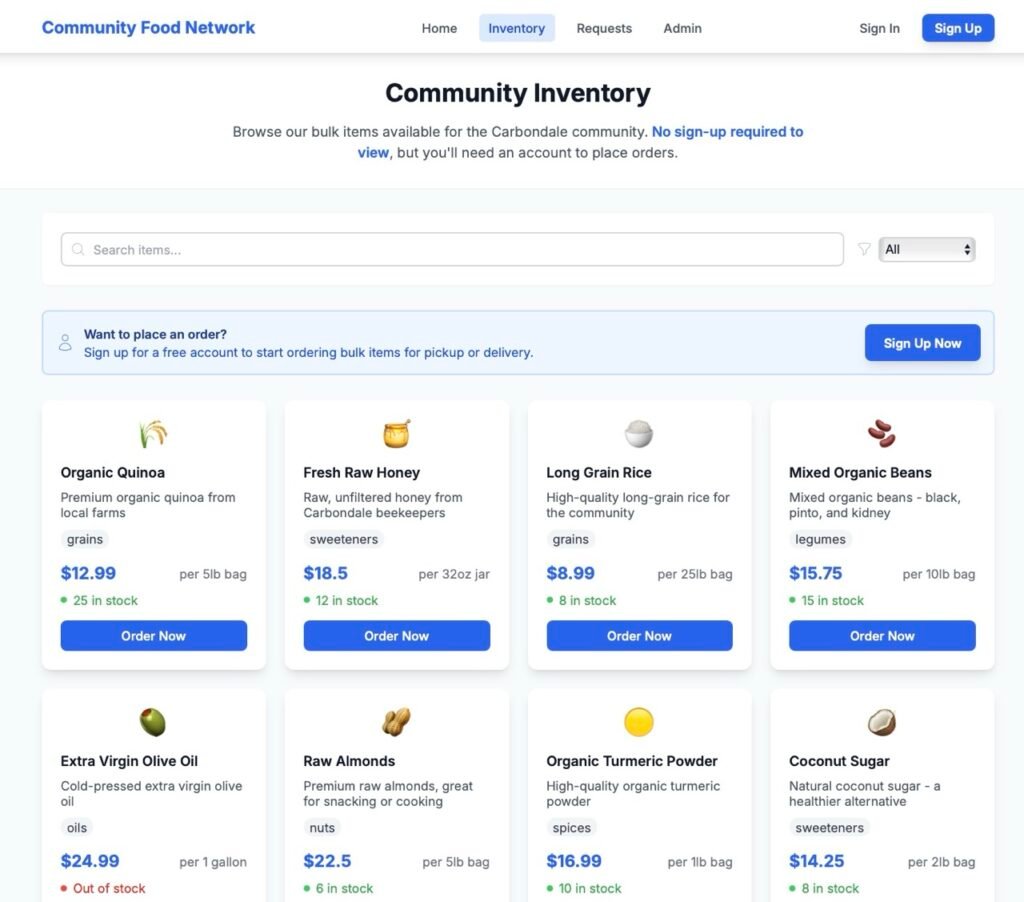Switch to the Admin nav item
The height and width of the screenshot is (902, 1024).
pyautogui.click(x=682, y=28)
